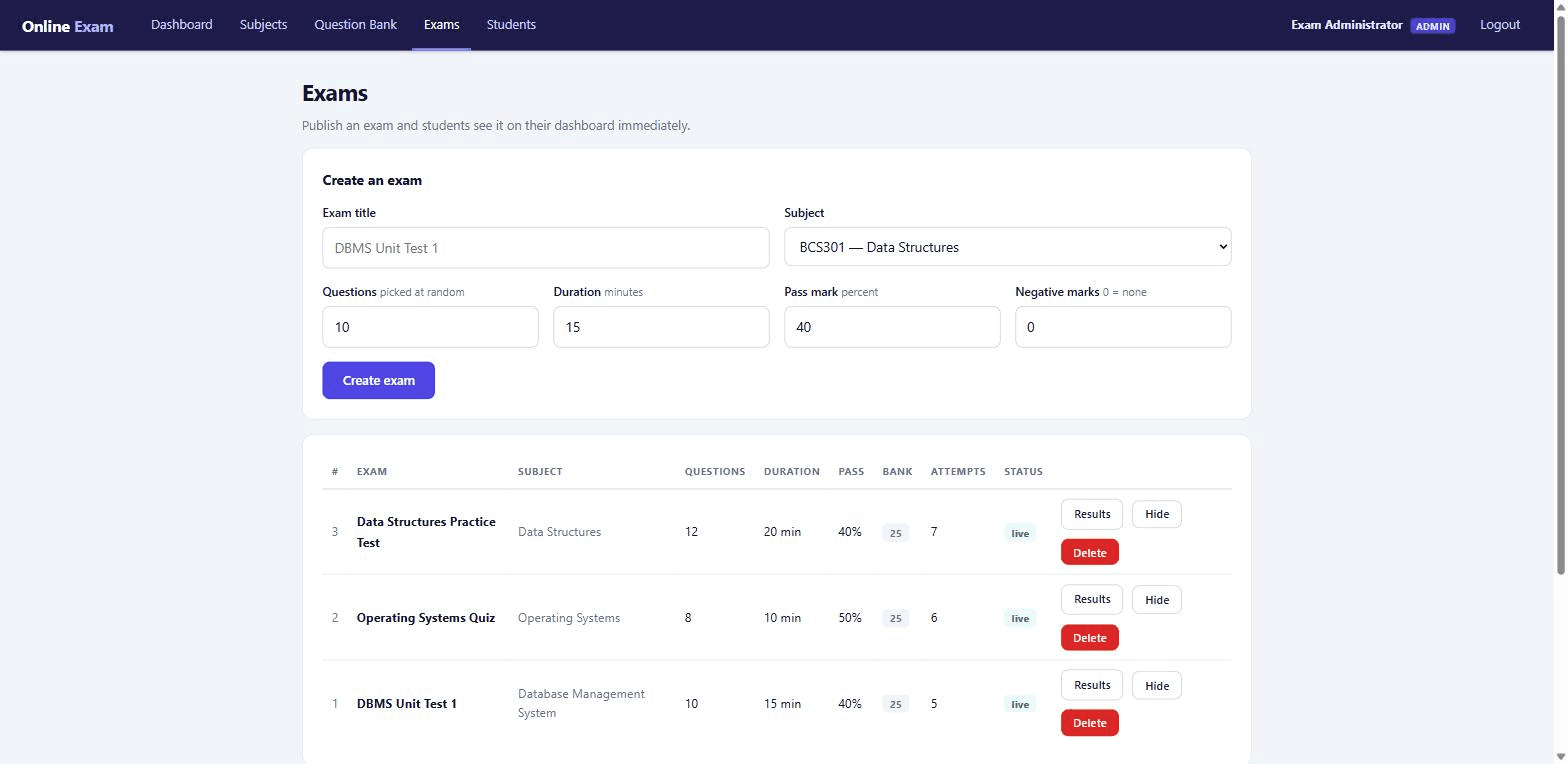Hide the DBMS Unit Test 1 exam
The width and height of the screenshot is (1568, 764).
tap(1156, 685)
